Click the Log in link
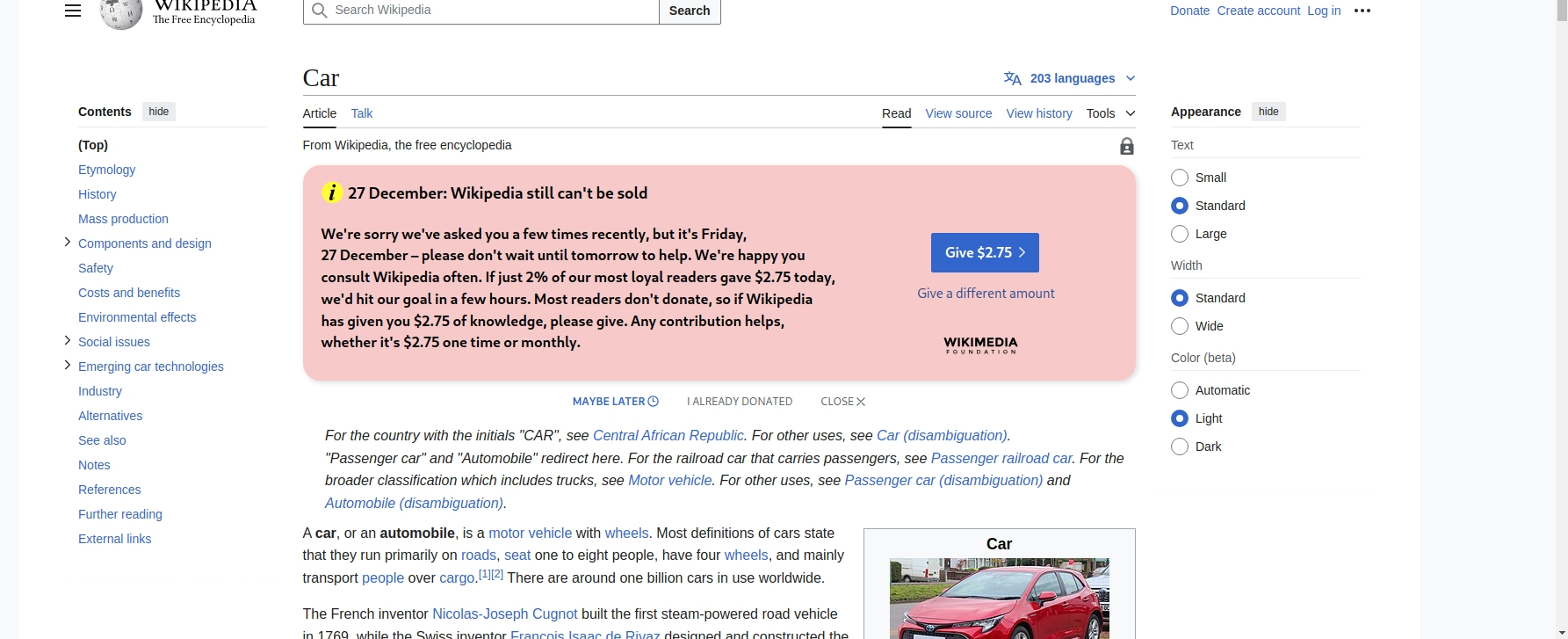 point(1324,11)
